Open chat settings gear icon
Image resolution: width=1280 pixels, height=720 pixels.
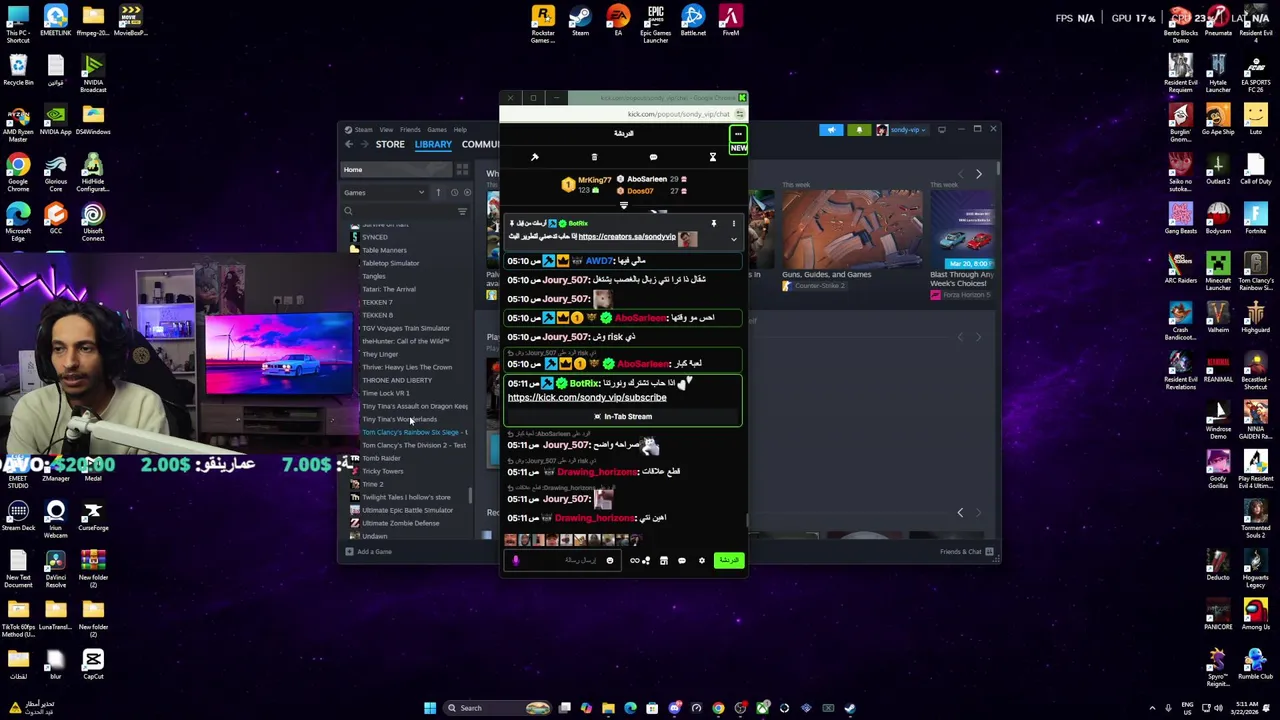coord(701,561)
